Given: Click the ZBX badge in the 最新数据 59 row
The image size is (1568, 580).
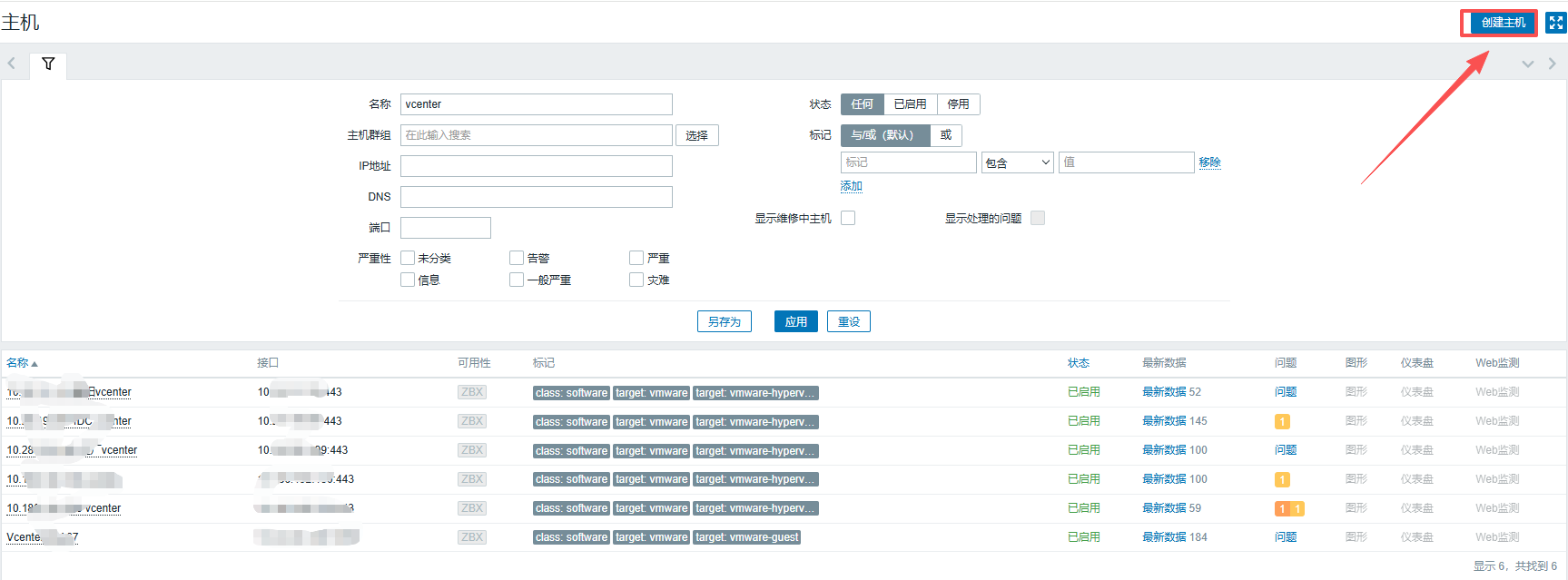Looking at the screenshot, I should tap(472, 508).
